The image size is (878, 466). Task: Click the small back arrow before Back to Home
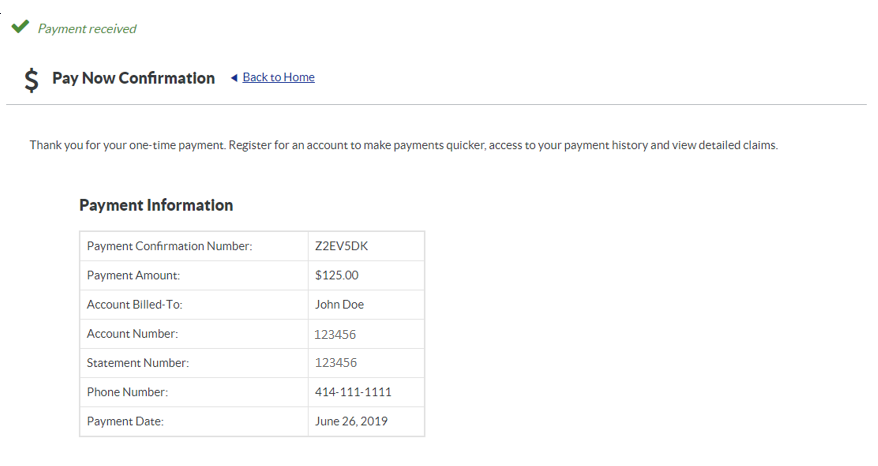(234, 77)
